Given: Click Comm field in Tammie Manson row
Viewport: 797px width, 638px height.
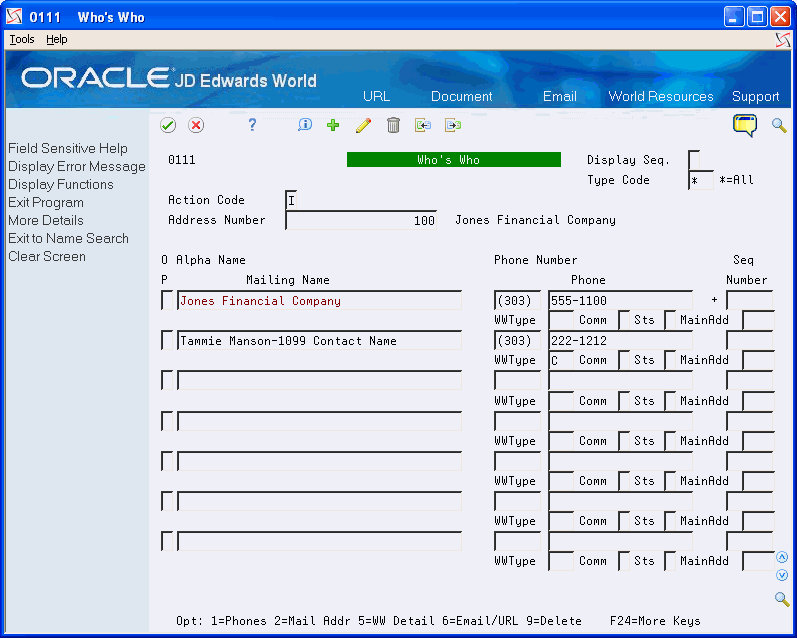Looking at the screenshot, I should (624, 360).
